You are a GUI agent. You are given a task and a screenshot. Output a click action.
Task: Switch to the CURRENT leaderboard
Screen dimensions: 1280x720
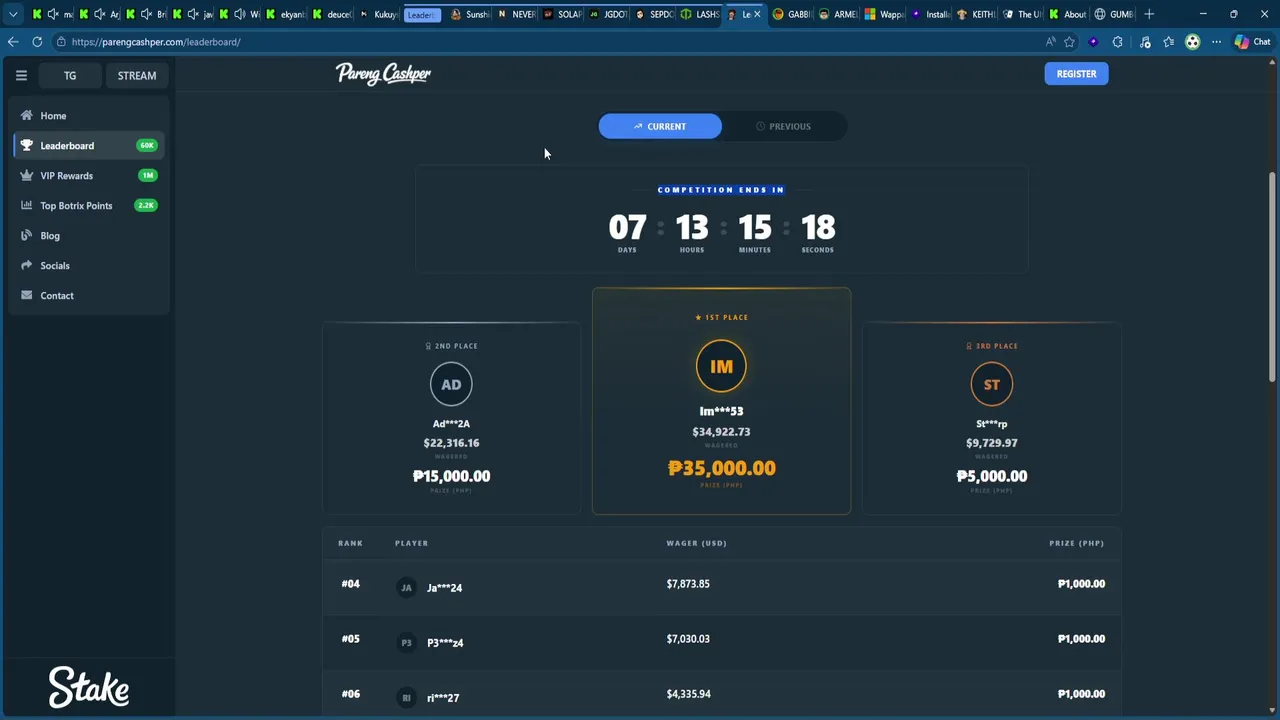[660, 126]
